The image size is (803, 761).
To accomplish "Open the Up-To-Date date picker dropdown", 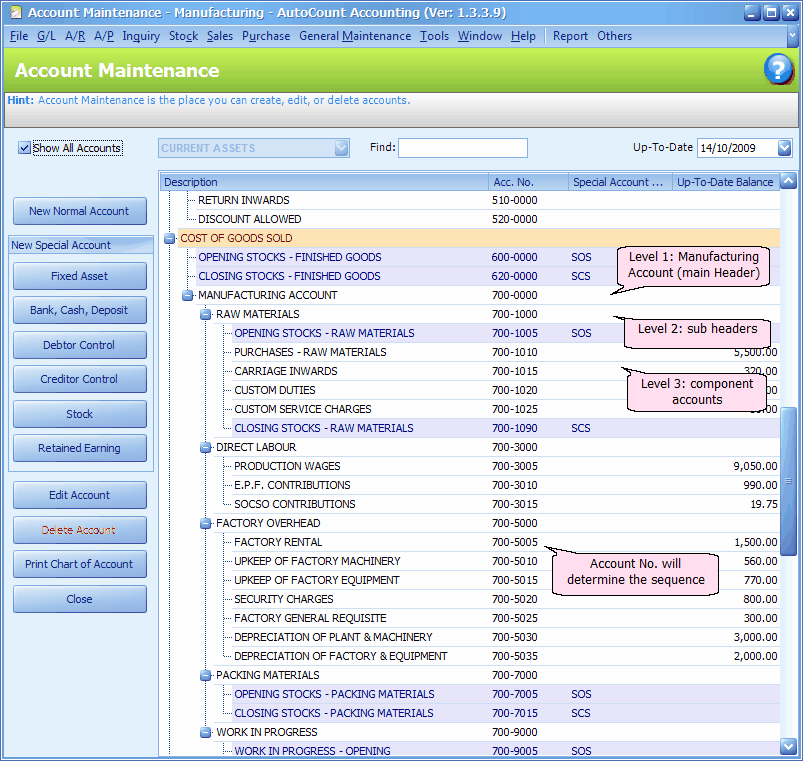I will pyautogui.click(x=784, y=148).
